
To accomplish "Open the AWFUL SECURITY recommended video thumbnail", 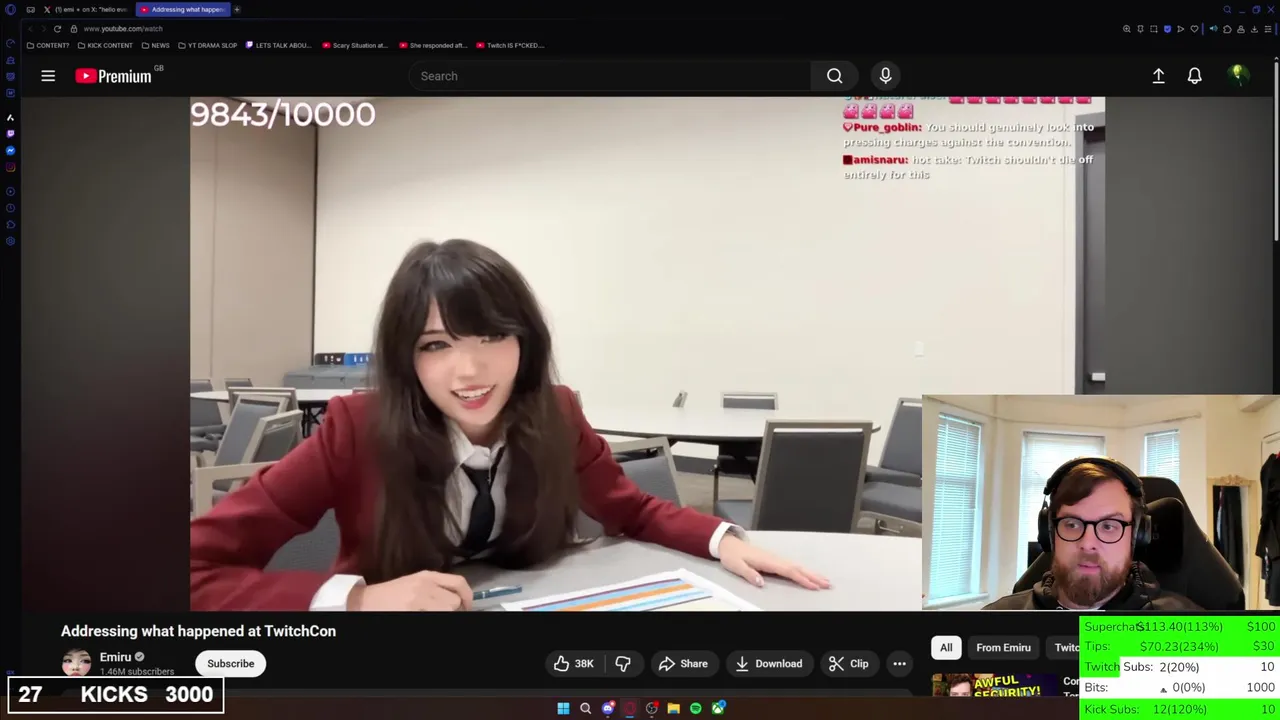I will 995,687.
